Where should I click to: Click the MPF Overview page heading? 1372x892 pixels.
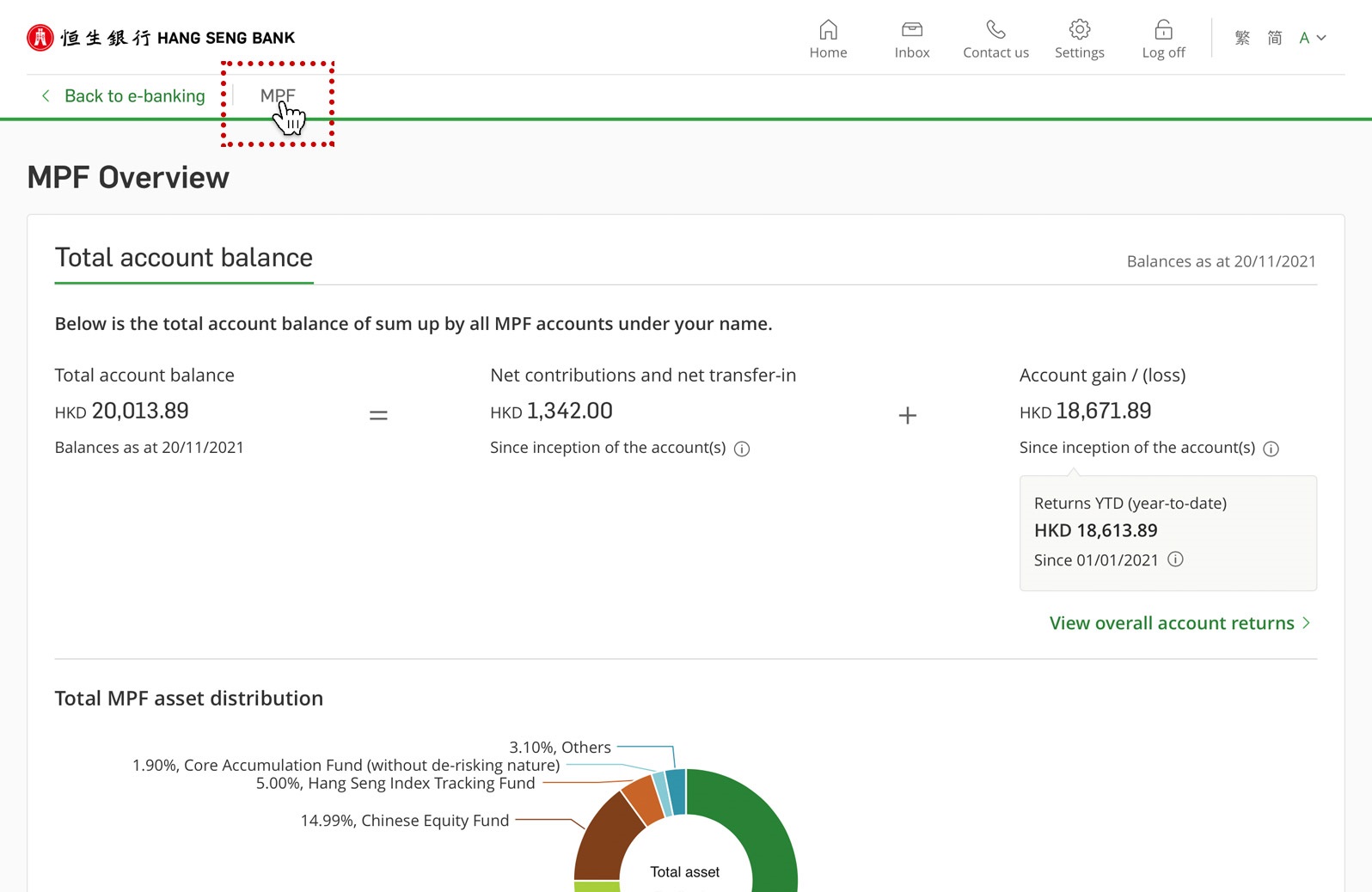(129, 178)
